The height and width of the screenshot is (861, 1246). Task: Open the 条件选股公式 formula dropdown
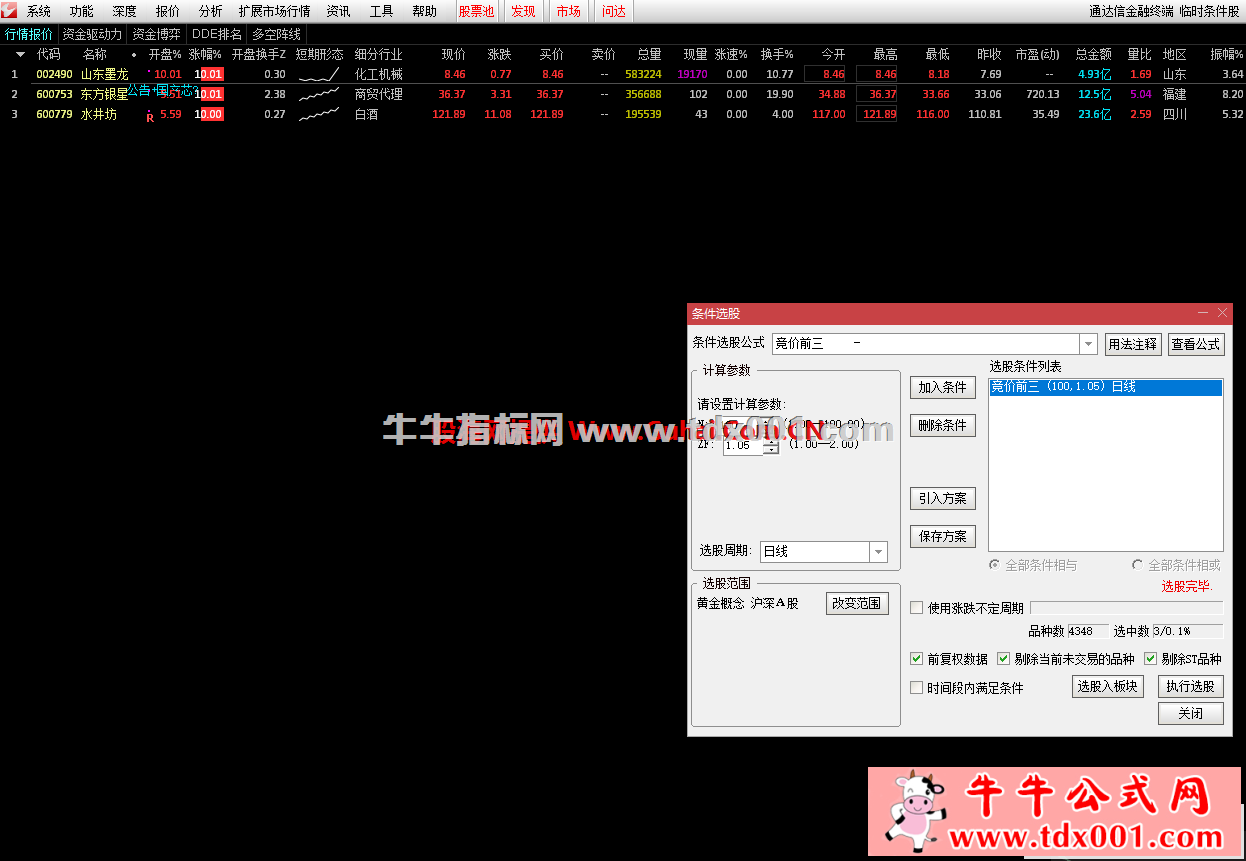click(1086, 343)
